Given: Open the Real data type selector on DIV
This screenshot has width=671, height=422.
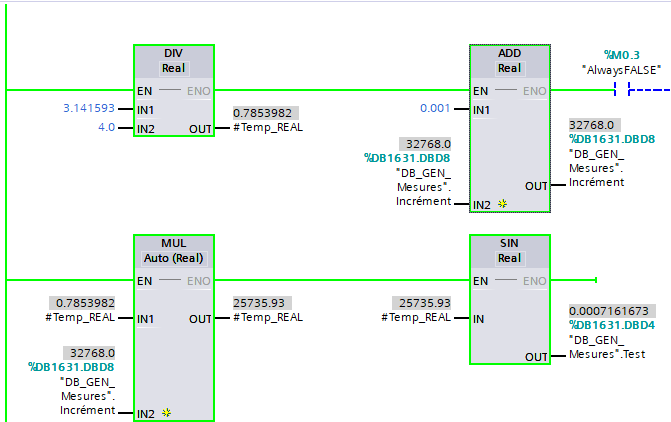Looking at the screenshot, I should tap(173, 68).
